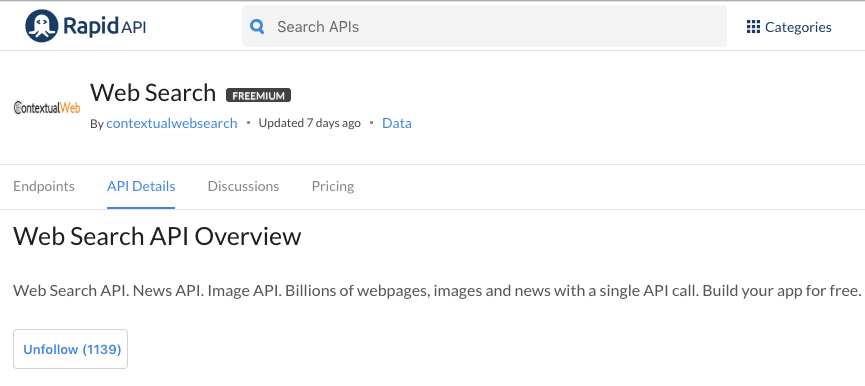Go to the Pricing tab
This screenshot has width=865, height=386.
coord(333,186)
